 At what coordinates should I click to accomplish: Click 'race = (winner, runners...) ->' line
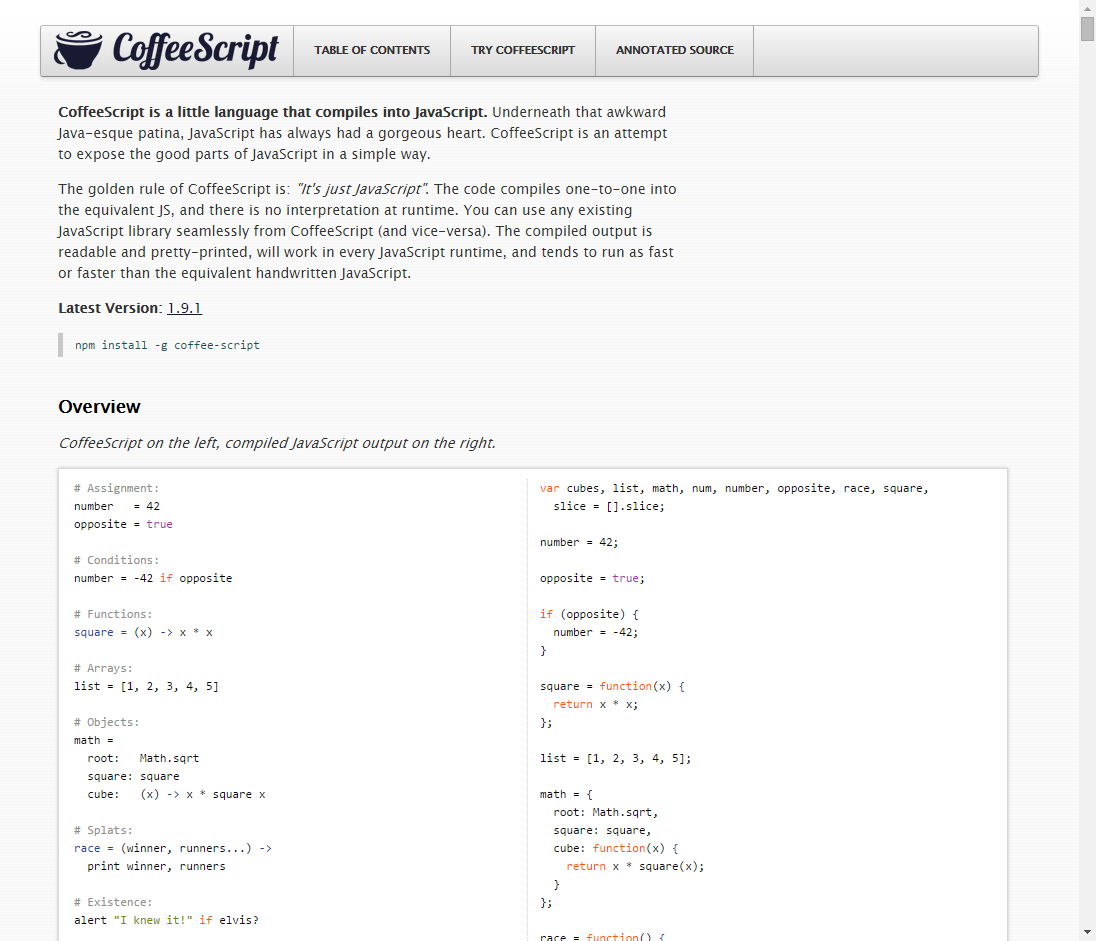point(173,848)
